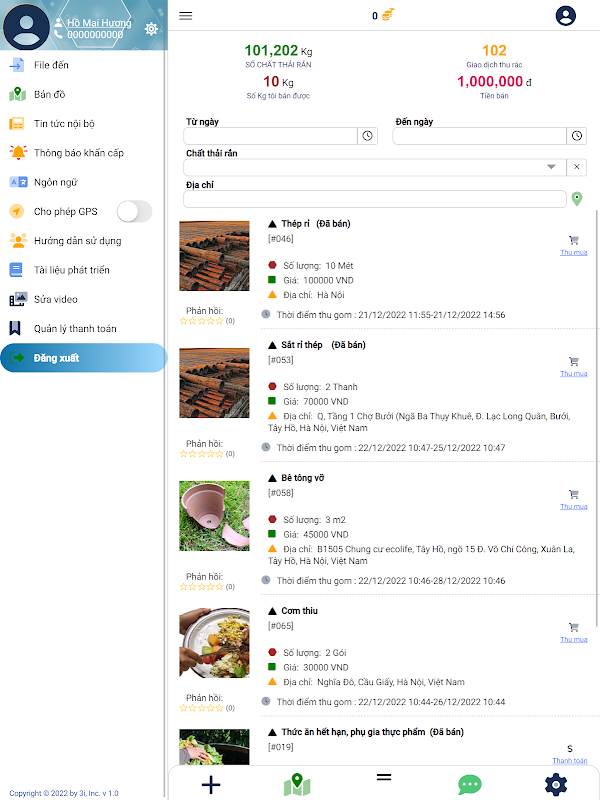This screenshot has height=800, width=600.
Task: Click the Cơm thiu title text
Action: [299, 611]
